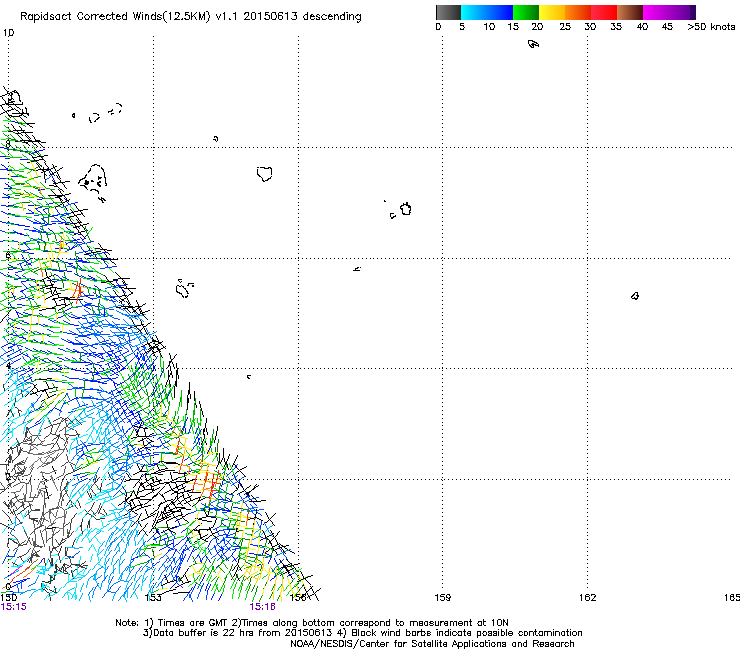The width and height of the screenshot is (740, 650).
Task: Click the '15' legend scale label
Action: 513,27
